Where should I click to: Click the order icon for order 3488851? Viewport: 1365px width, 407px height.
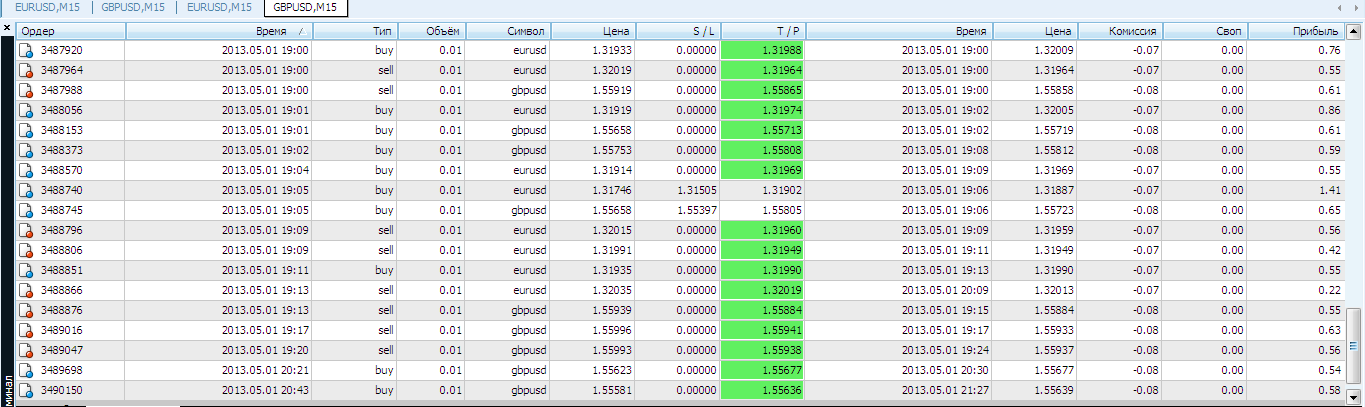tap(28, 270)
